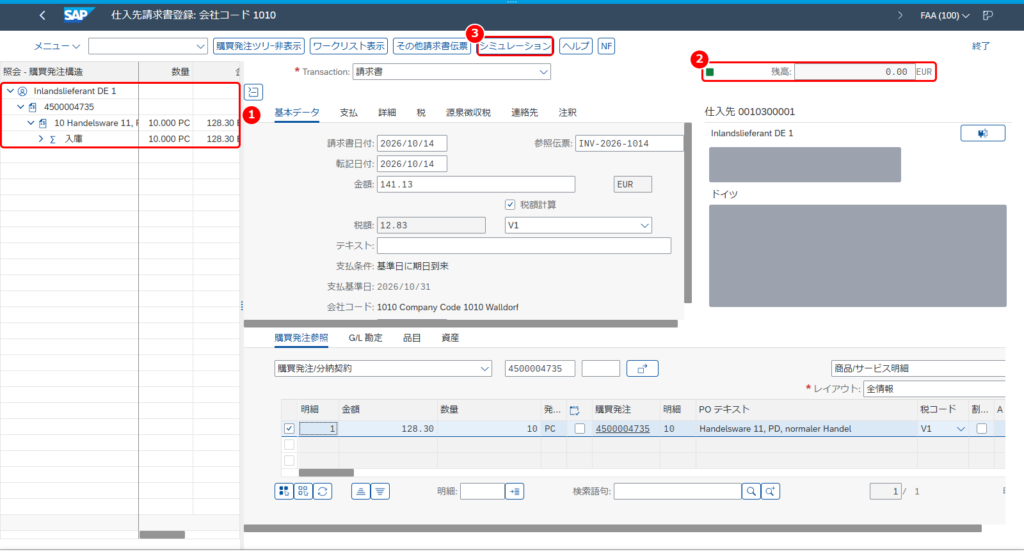The height and width of the screenshot is (552, 1024).
Task: Tick the third empty row's selector checkbox
Action: [x=289, y=461]
